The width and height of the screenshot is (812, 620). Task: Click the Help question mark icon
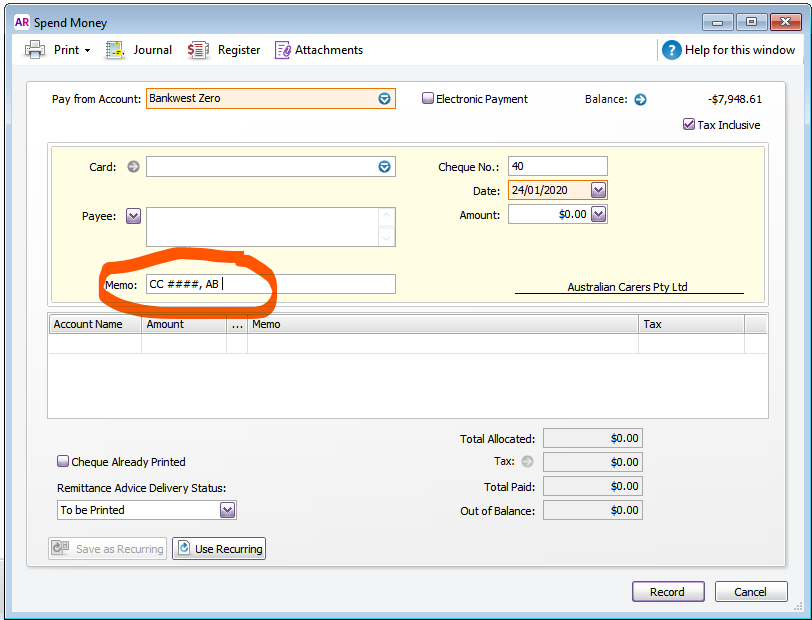[671, 50]
